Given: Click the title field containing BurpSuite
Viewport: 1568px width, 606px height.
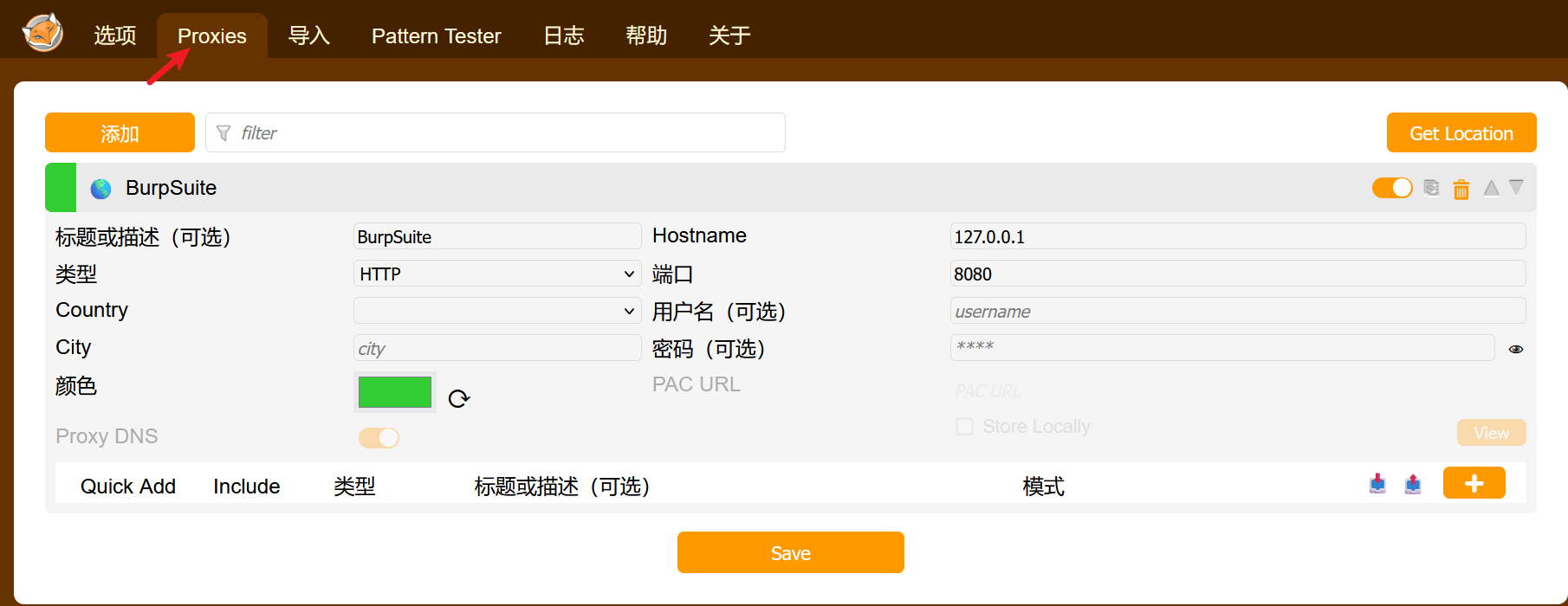Looking at the screenshot, I should 497,236.
